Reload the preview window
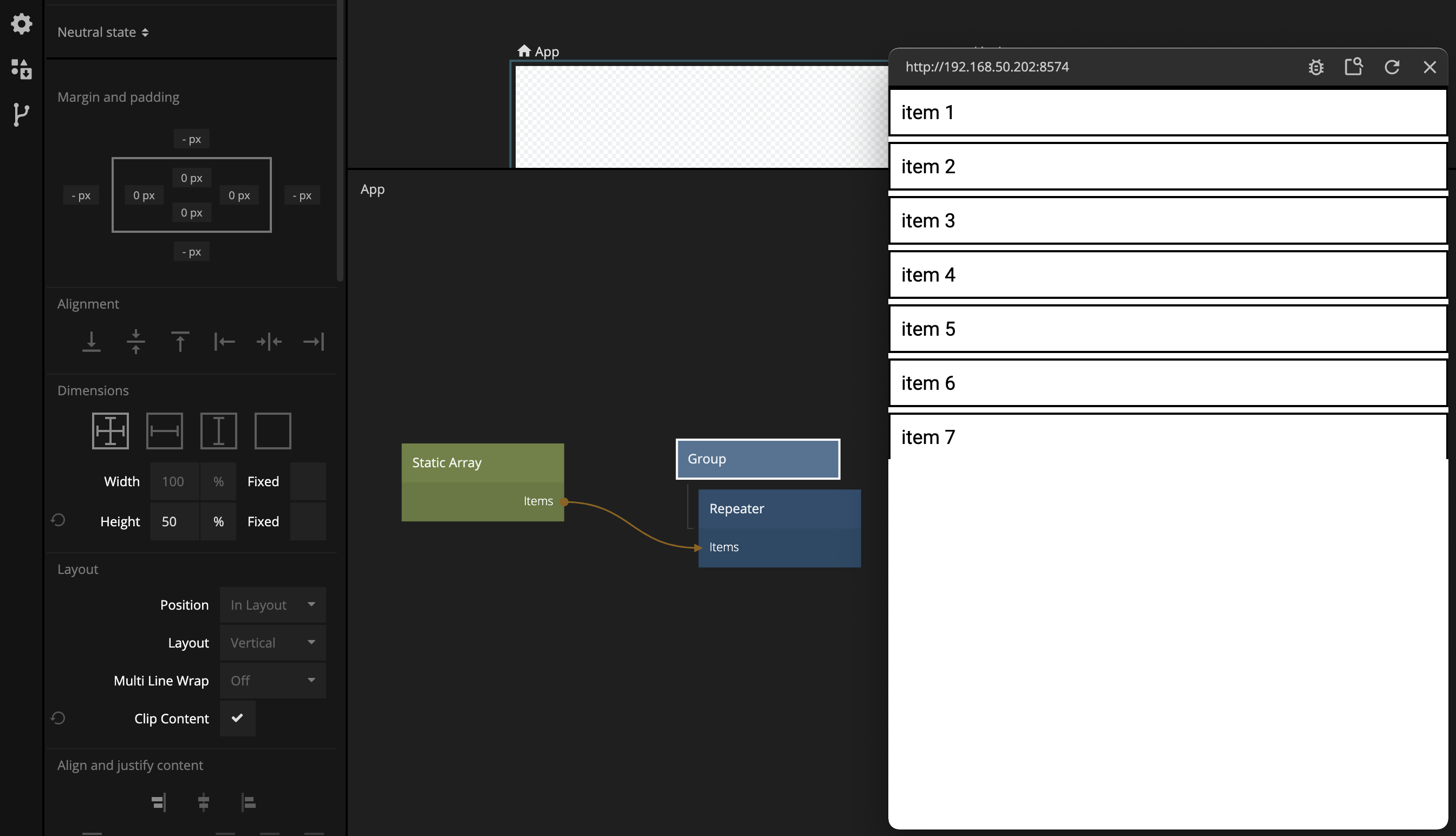This screenshot has height=836, width=1456. pyautogui.click(x=1392, y=67)
